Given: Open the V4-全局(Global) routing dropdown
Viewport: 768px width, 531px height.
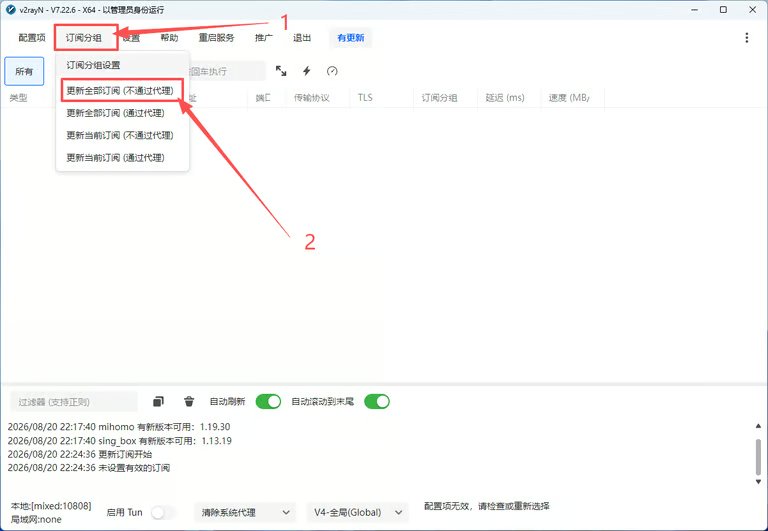Looking at the screenshot, I should point(358,512).
